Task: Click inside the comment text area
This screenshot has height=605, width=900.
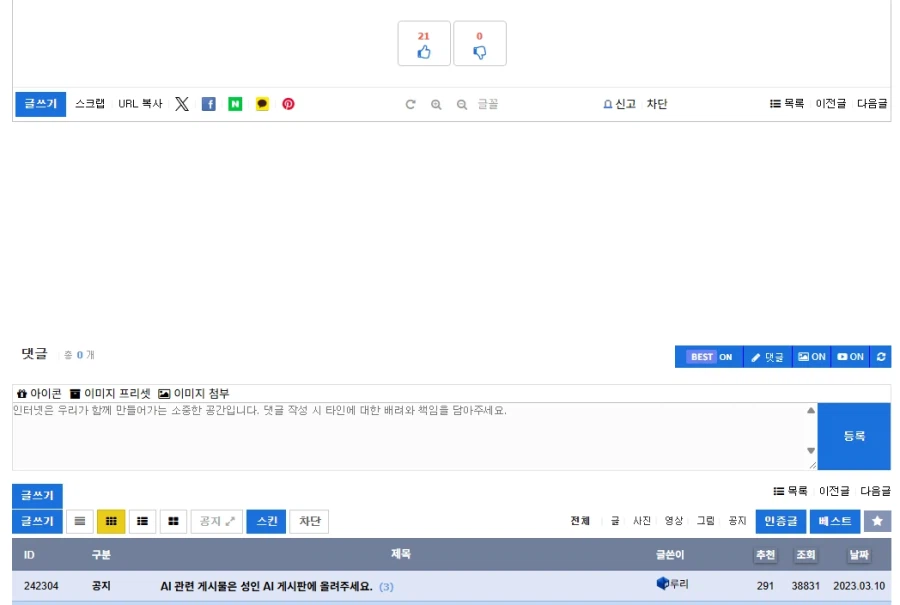Action: pyautogui.click(x=409, y=436)
